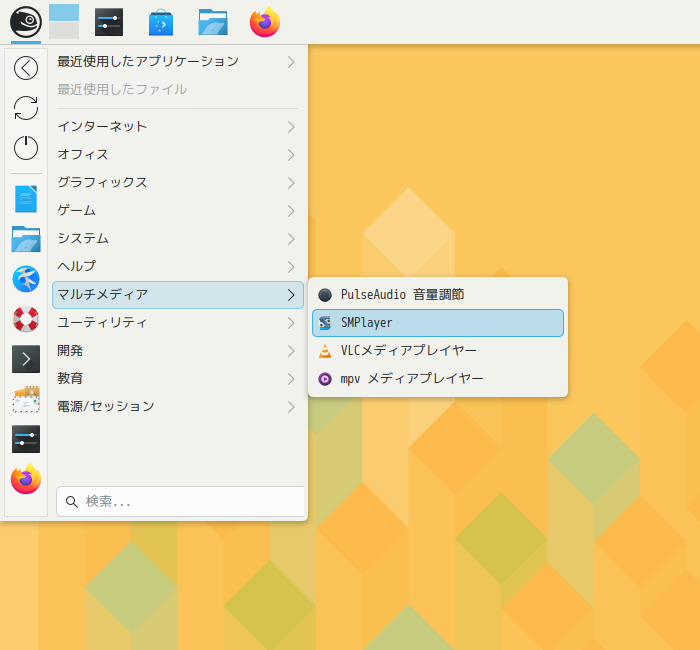
Task: Open the 開発 menu category
Action: coord(178,351)
